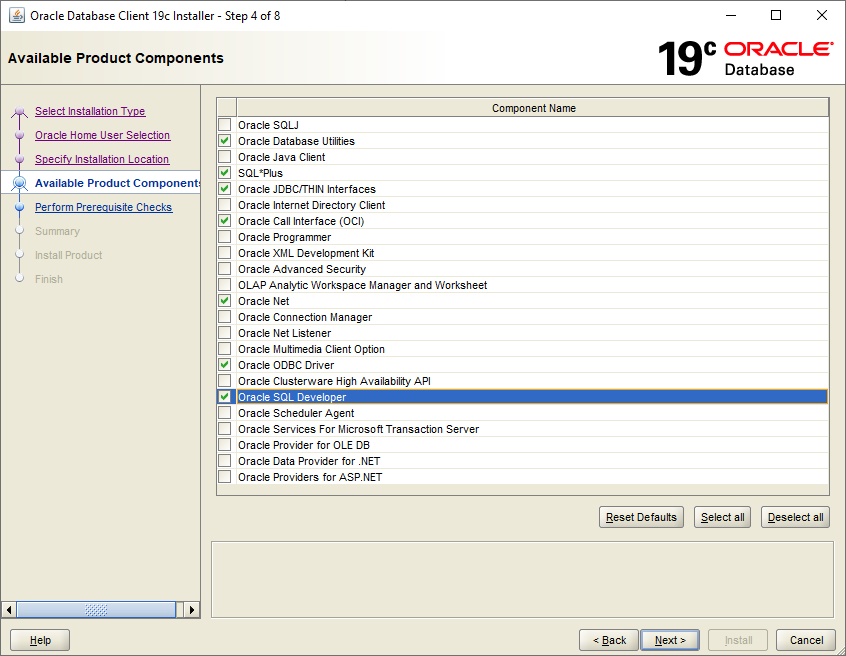The image size is (846, 656).
Task: Click the Component Name column header
Action: 533,108
